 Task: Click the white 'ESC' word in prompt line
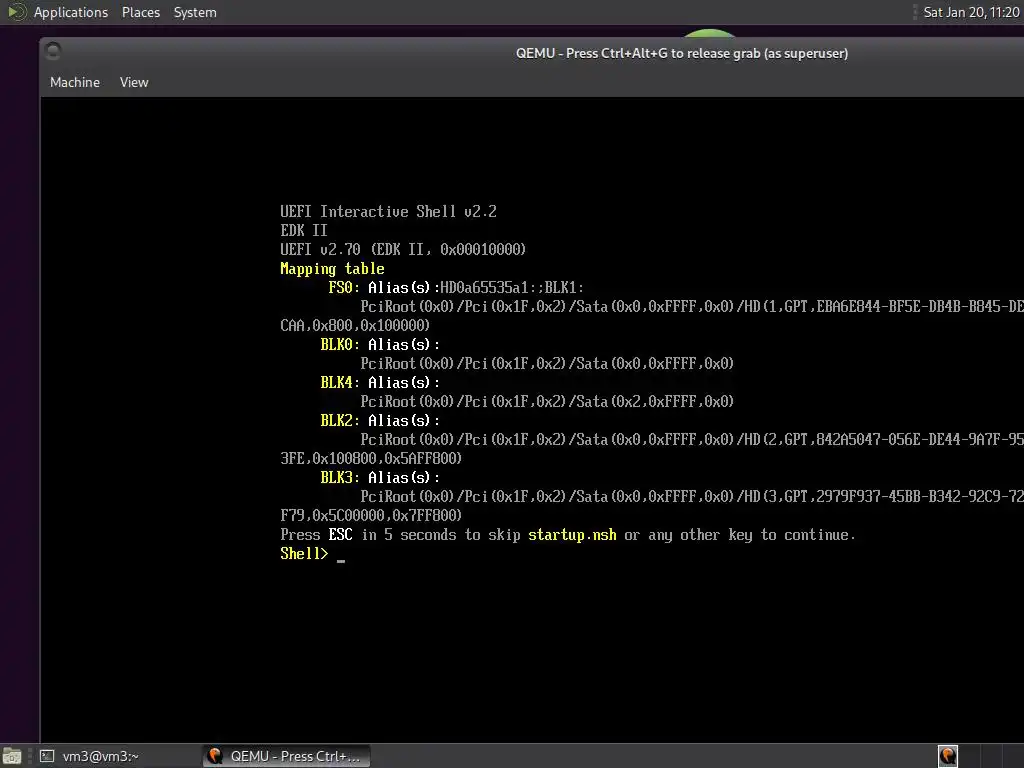coord(340,535)
